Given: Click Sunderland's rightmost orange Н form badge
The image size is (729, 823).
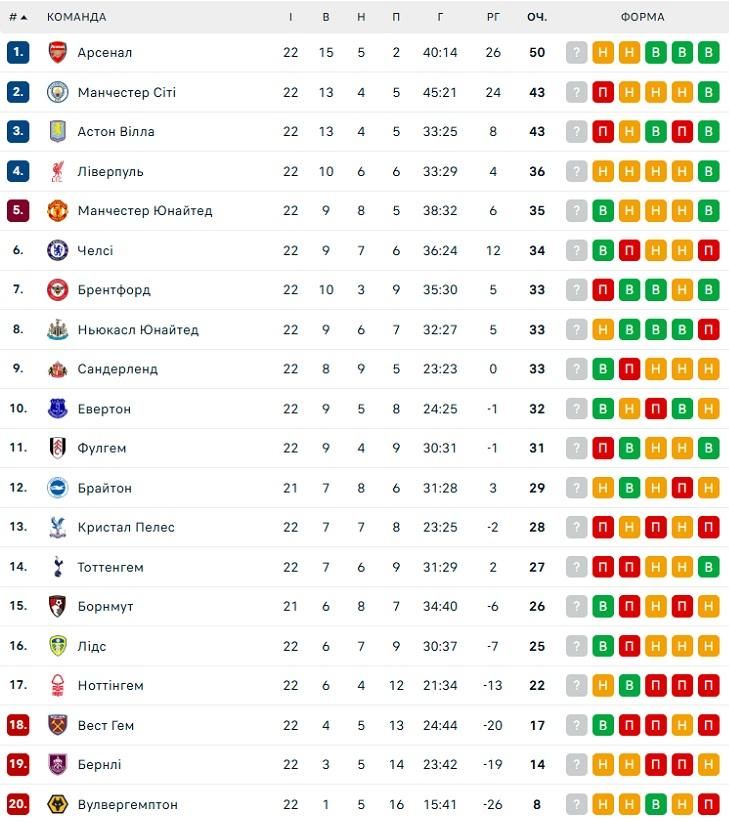Looking at the screenshot, I should tap(709, 369).
